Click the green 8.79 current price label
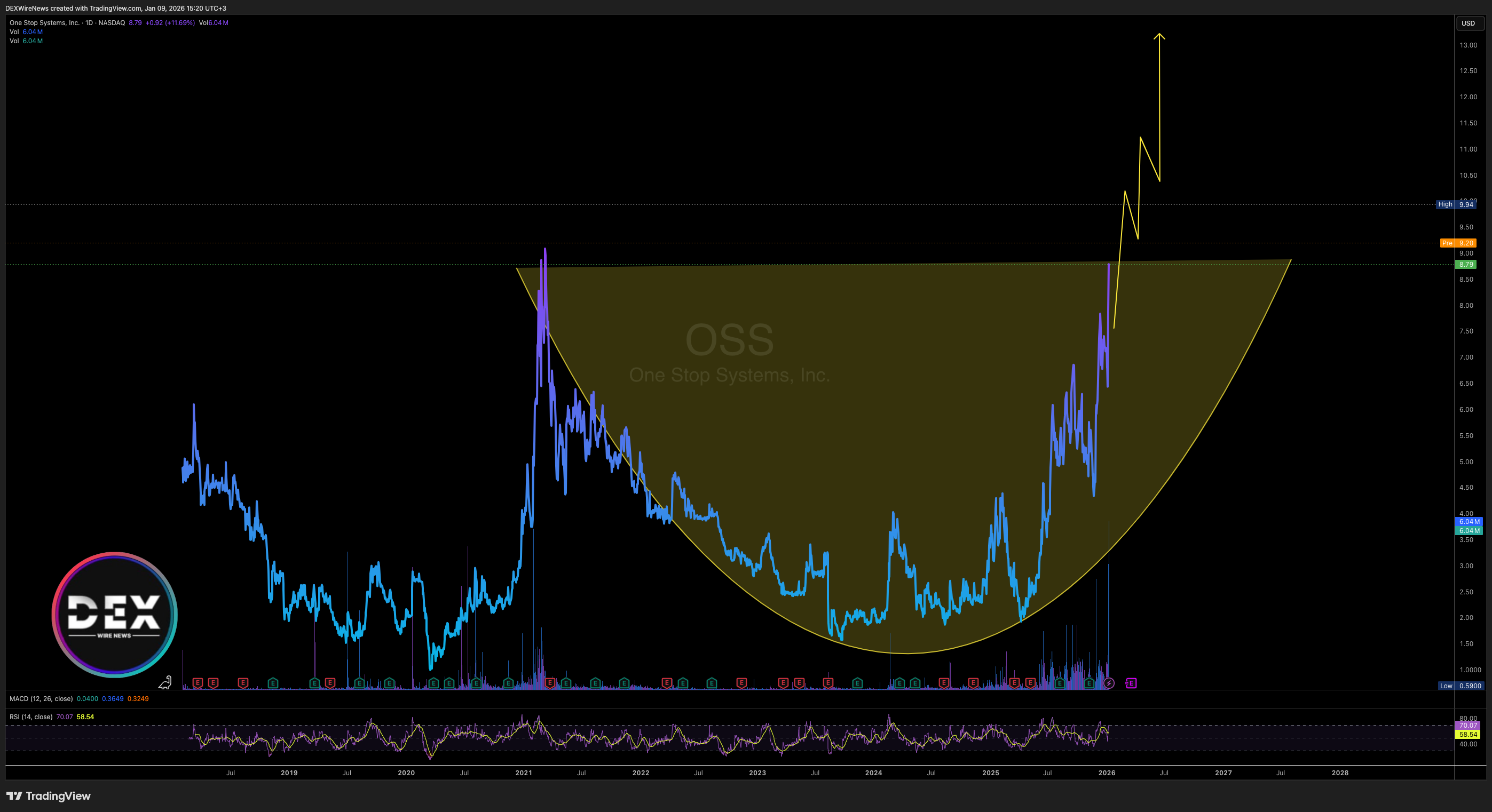1492x812 pixels. point(1465,265)
